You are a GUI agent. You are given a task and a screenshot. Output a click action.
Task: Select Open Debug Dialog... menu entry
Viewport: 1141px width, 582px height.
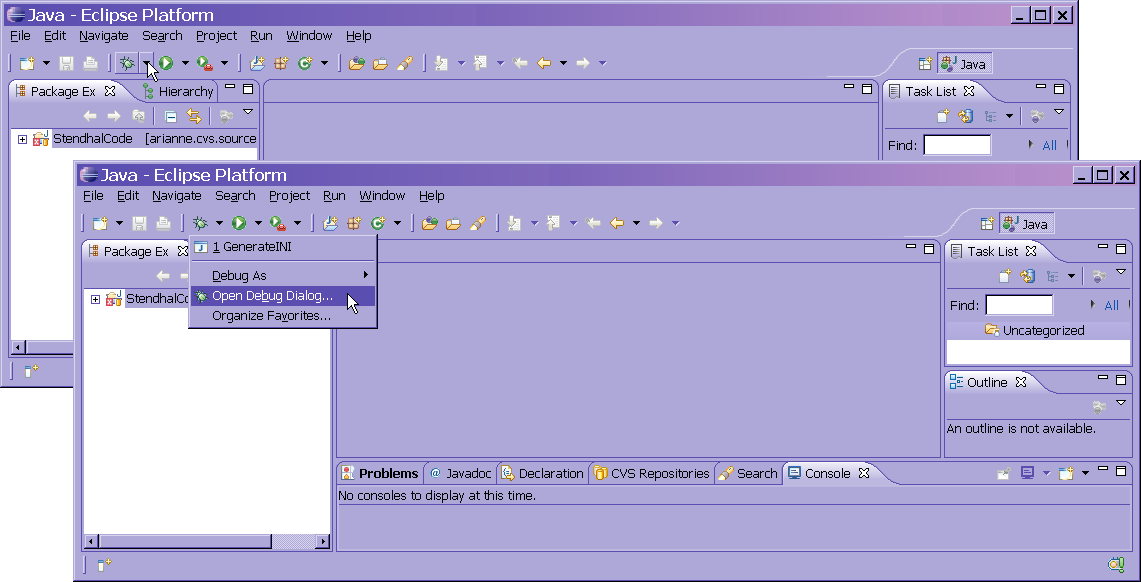(x=272, y=296)
